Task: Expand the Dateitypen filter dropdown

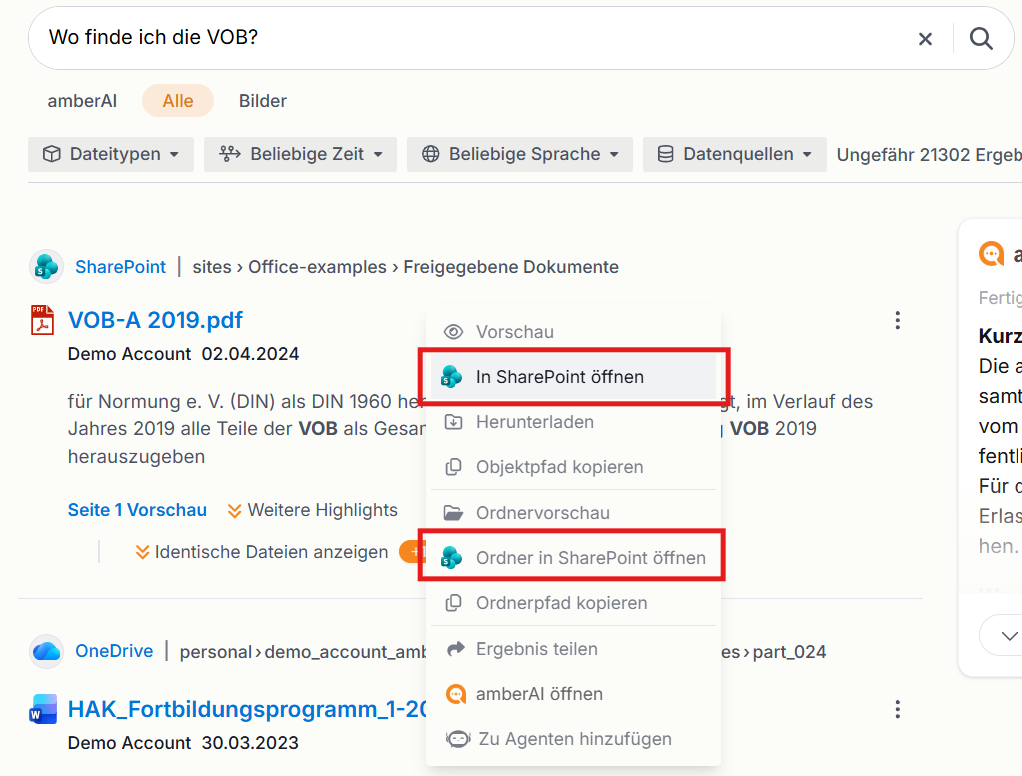Action: click(111, 154)
